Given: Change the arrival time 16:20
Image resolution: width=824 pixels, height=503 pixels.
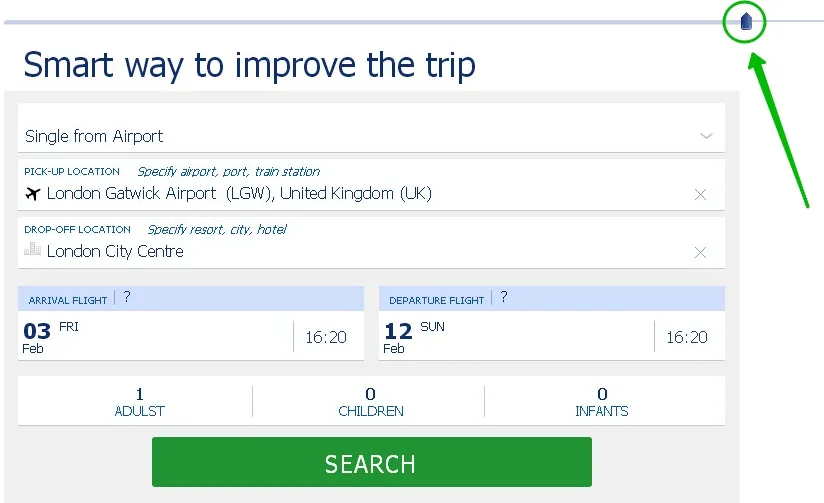Looking at the screenshot, I should click(x=326, y=337).
